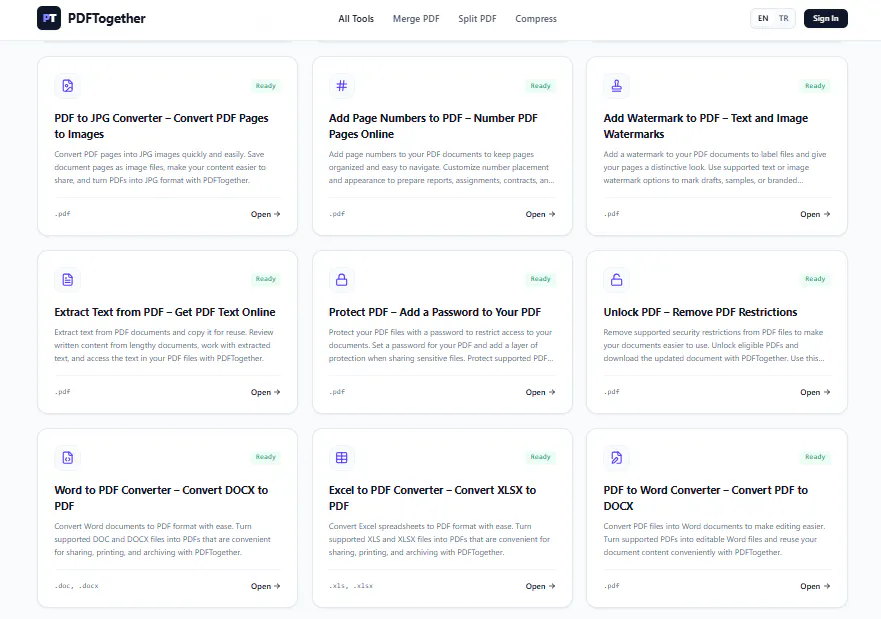Click the ".doc, .docx" file type label

[x=76, y=585]
